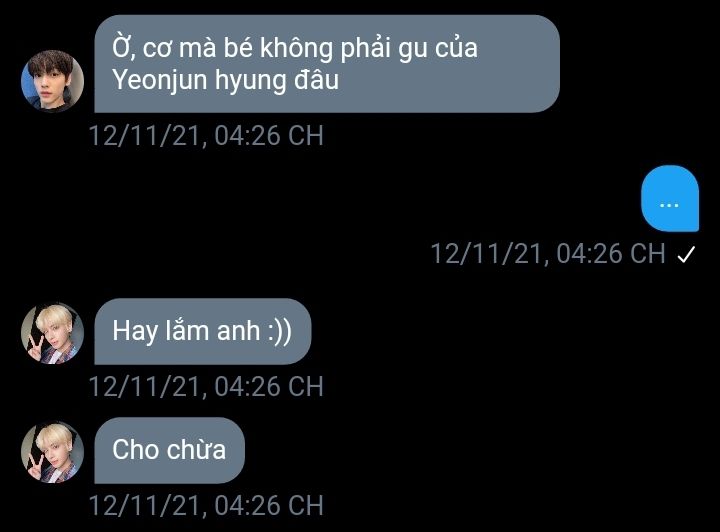Click the timestamp under the Yeonjun hyung message
Image resolution: width=720 pixels, height=532 pixels.
click(x=206, y=135)
